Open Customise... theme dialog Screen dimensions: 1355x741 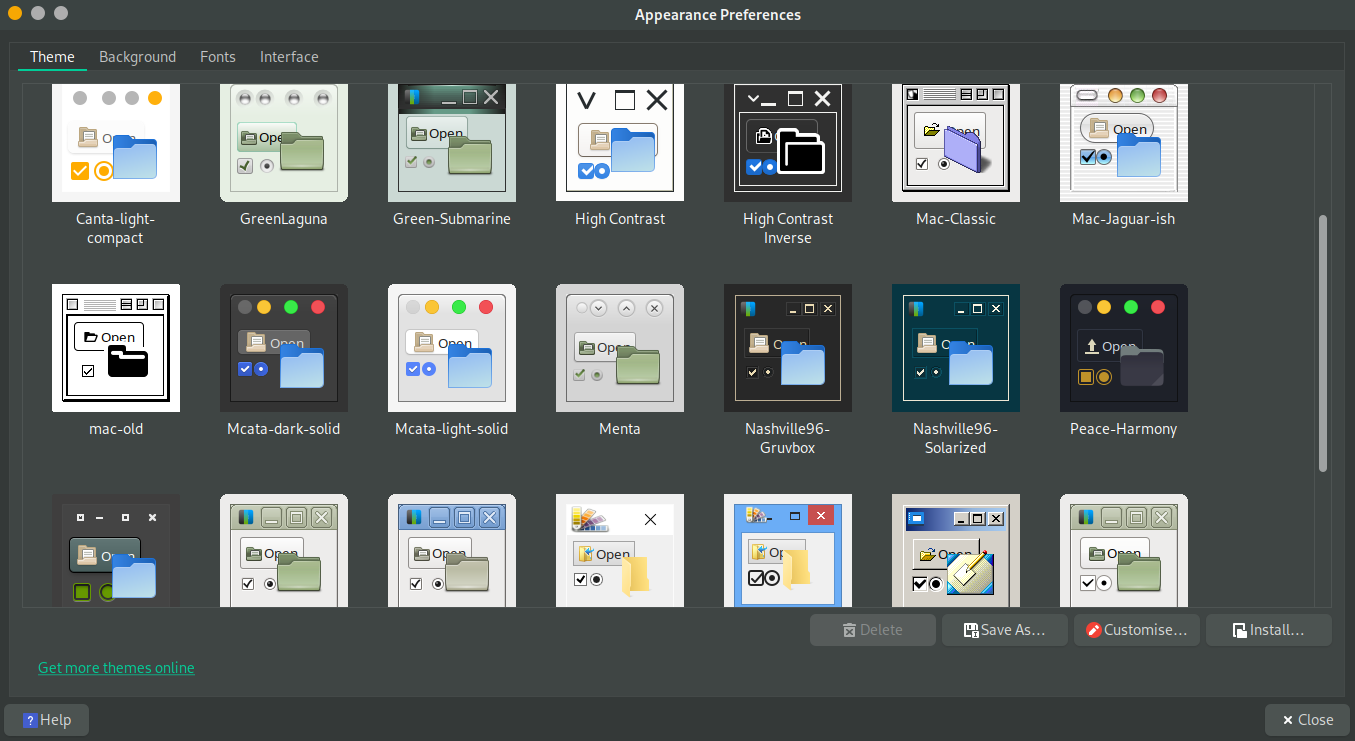point(1137,630)
